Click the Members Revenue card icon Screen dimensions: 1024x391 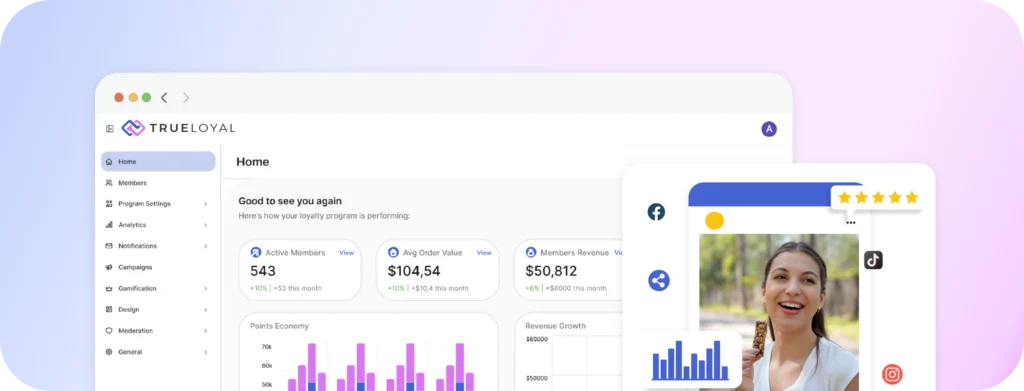tap(531, 253)
